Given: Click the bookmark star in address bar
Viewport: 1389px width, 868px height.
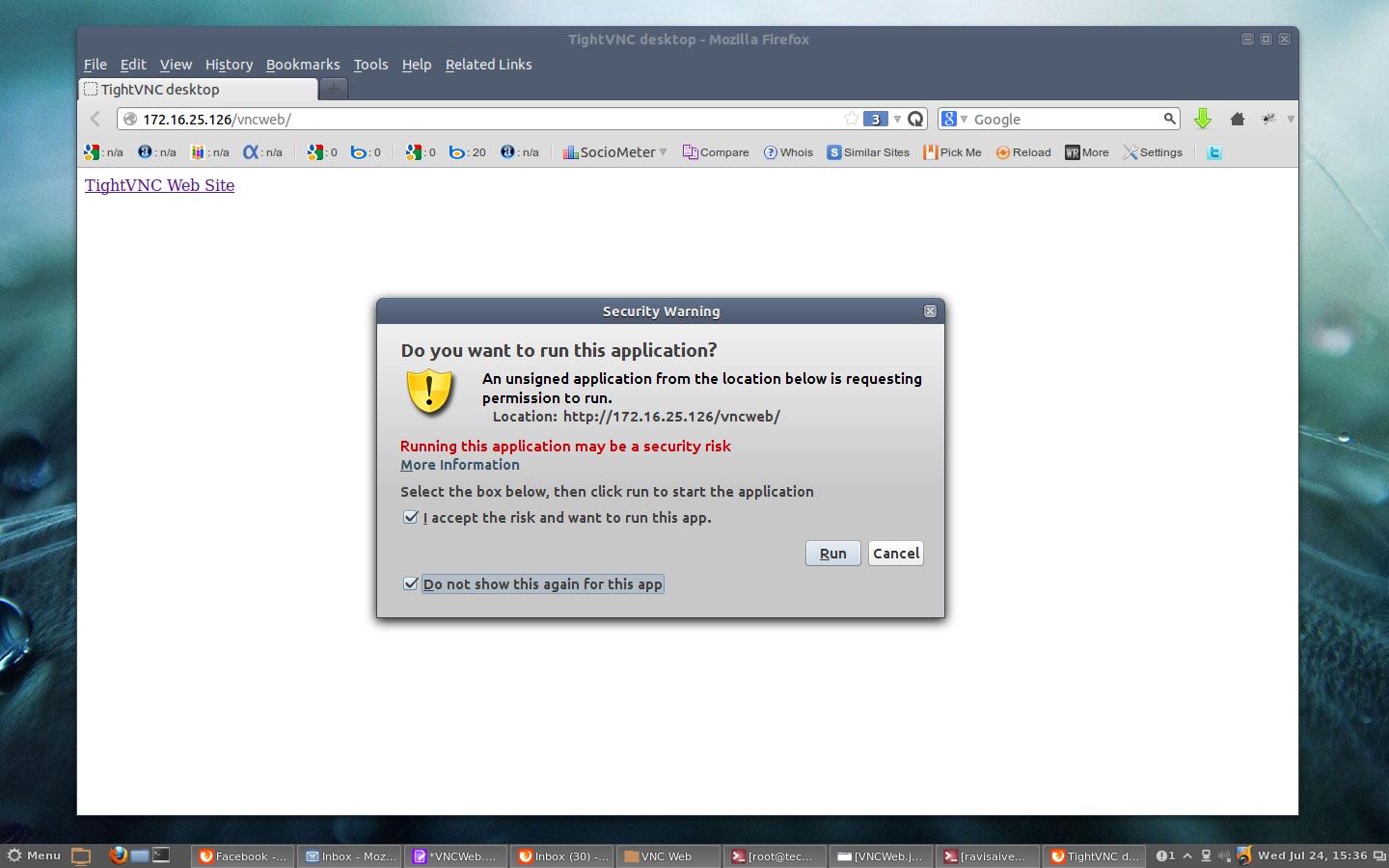Looking at the screenshot, I should (x=851, y=119).
